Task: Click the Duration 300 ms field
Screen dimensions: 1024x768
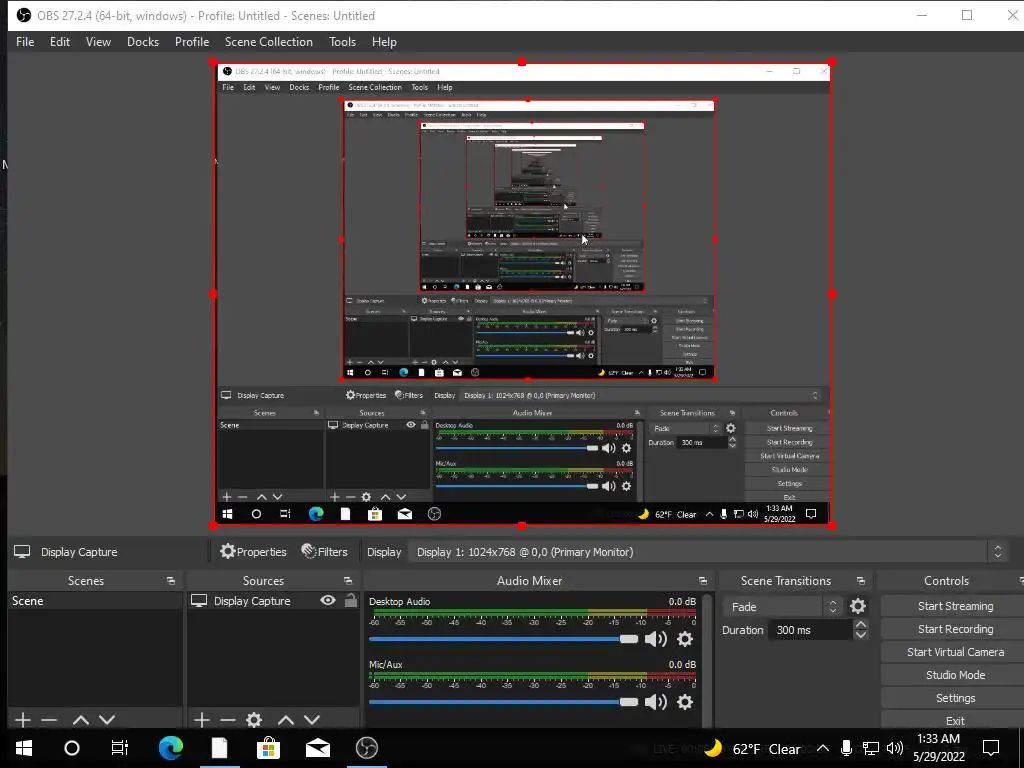Action: (x=810, y=630)
